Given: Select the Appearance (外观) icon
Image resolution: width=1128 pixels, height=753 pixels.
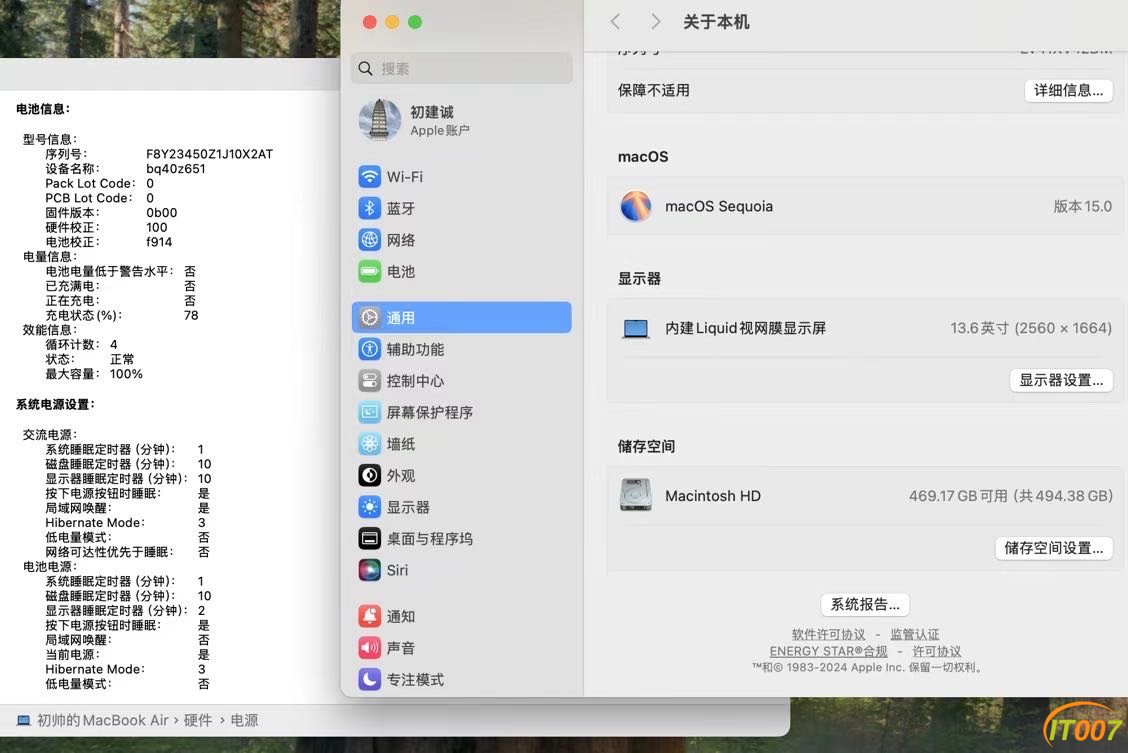Looking at the screenshot, I should click(x=369, y=475).
